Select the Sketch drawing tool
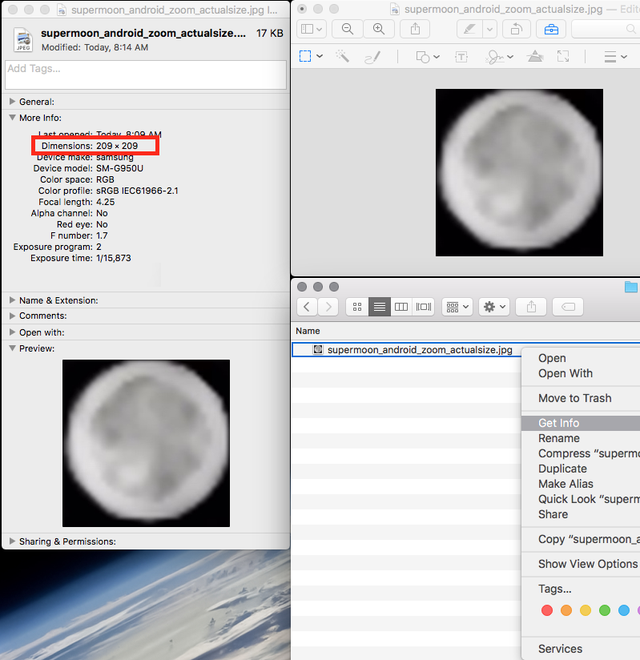Screen dimensions: 640x660 coord(372,57)
